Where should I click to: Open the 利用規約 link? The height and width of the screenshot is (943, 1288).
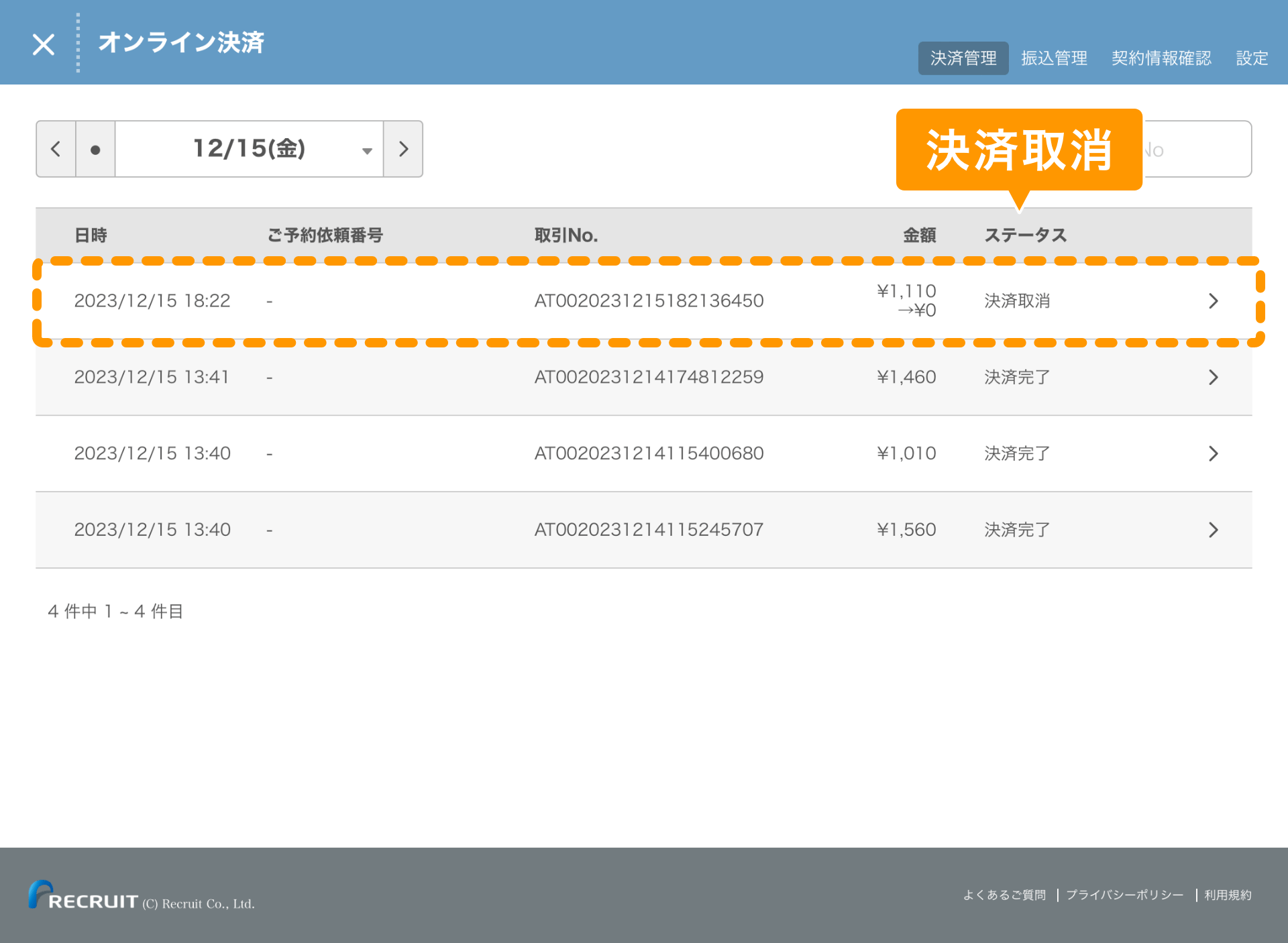coord(1228,895)
